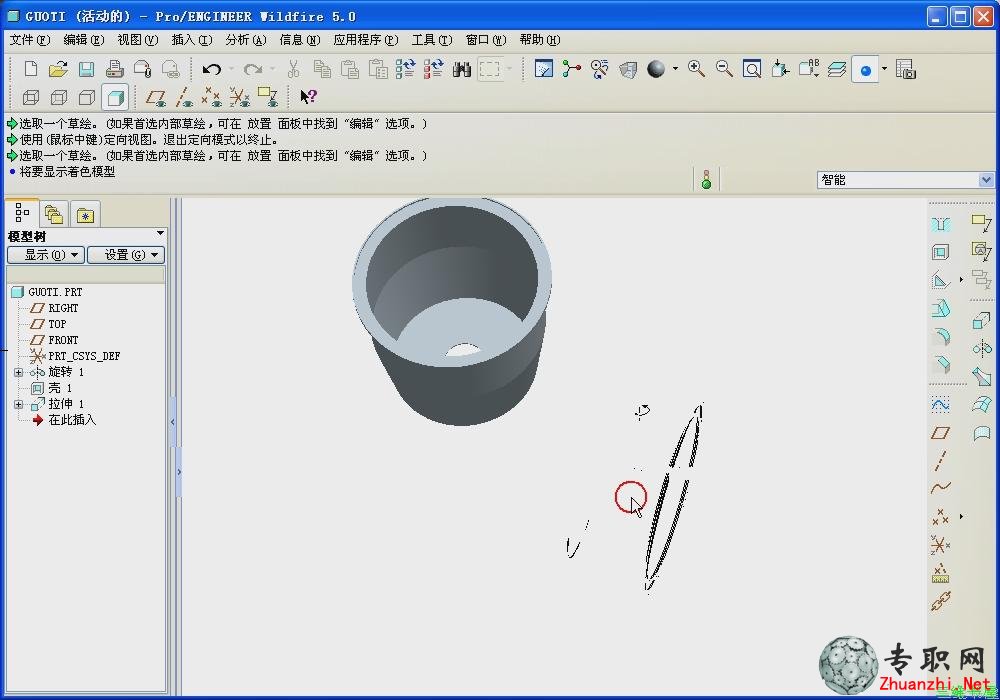Toggle shaded display mode button

coord(115,97)
